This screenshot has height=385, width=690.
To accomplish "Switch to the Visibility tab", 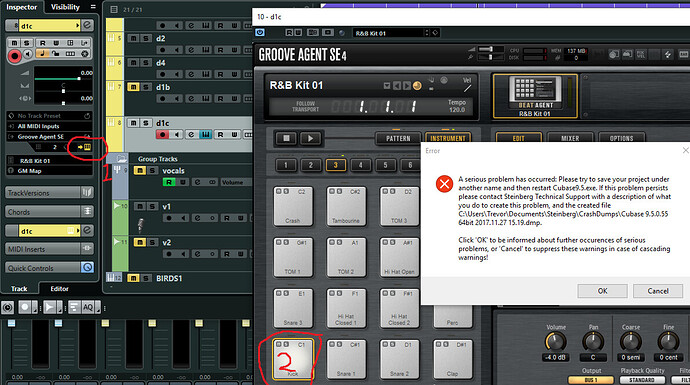I will tap(65, 7).
